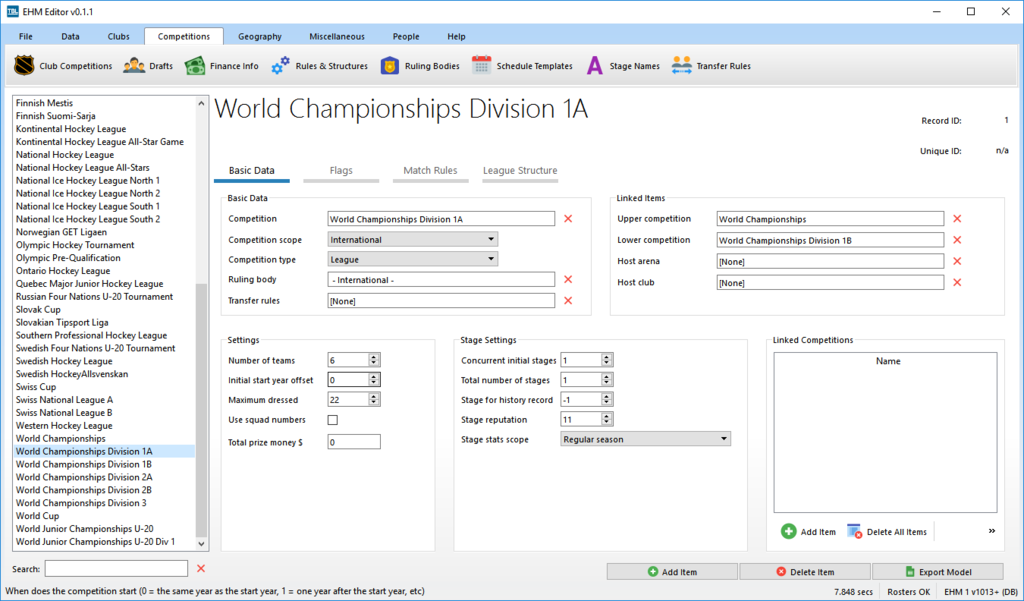
Task: Open the Miscellaneous menu tab
Action: pos(337,37)
